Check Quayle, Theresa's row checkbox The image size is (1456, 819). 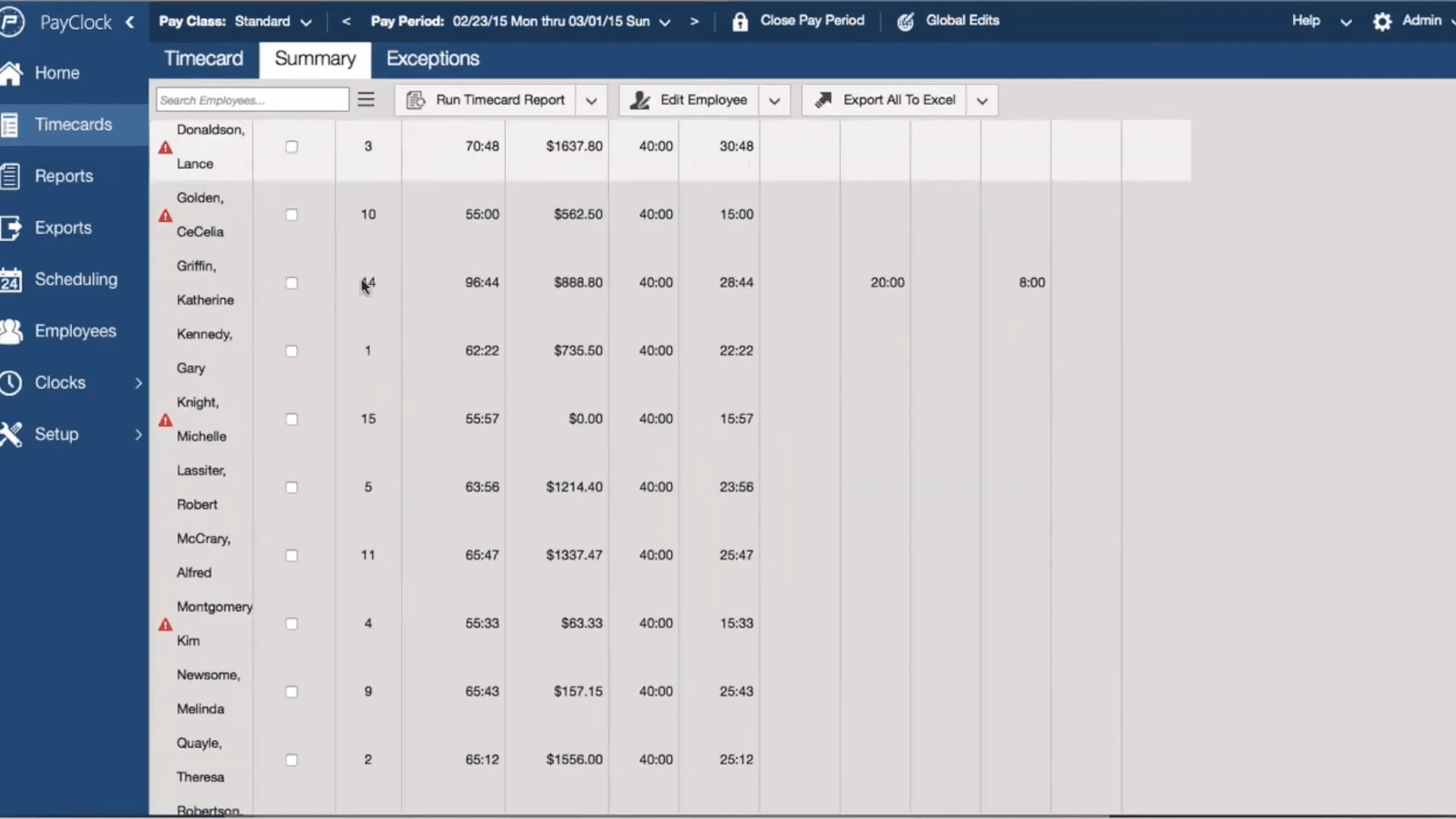pyautogui.click(x=292, y=759)
